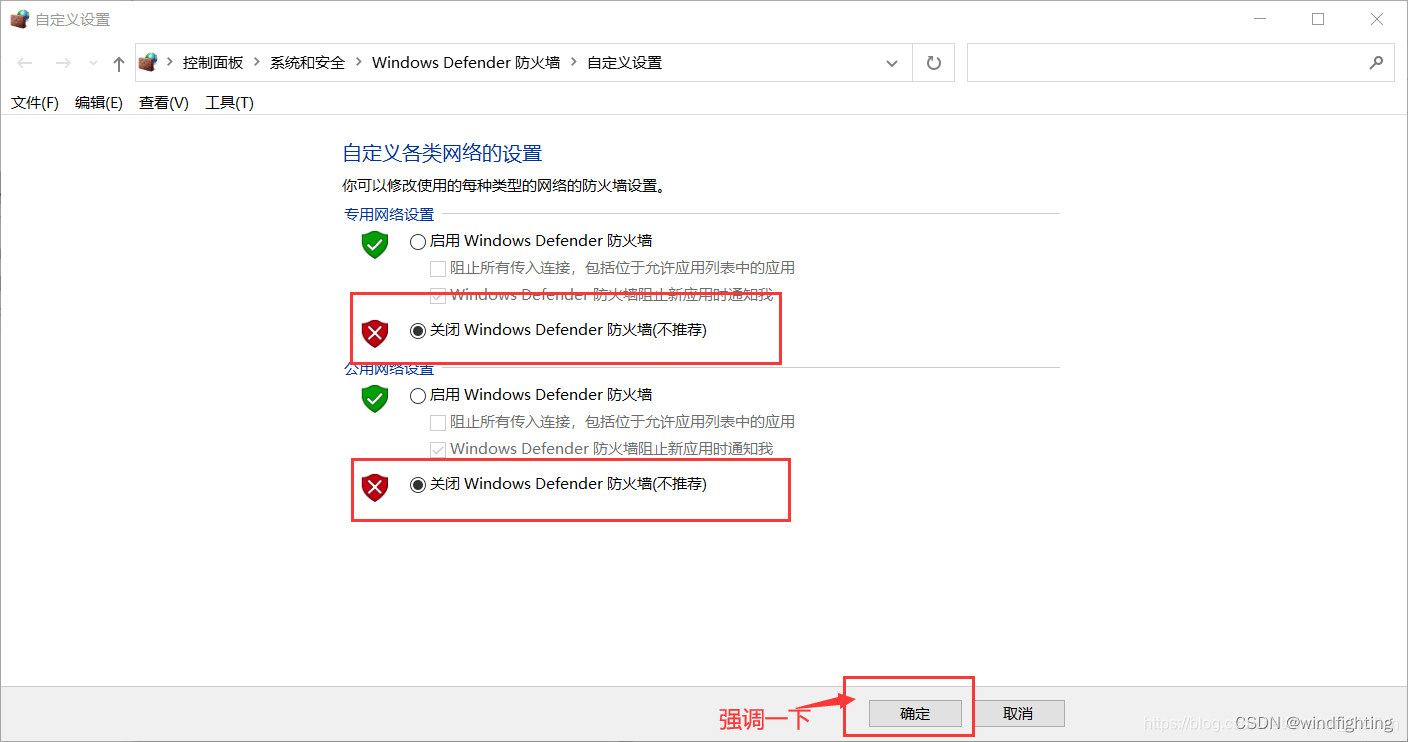Open the 文件(F) menu
This screenshot has width=1408, height=742.
(35, 102)
